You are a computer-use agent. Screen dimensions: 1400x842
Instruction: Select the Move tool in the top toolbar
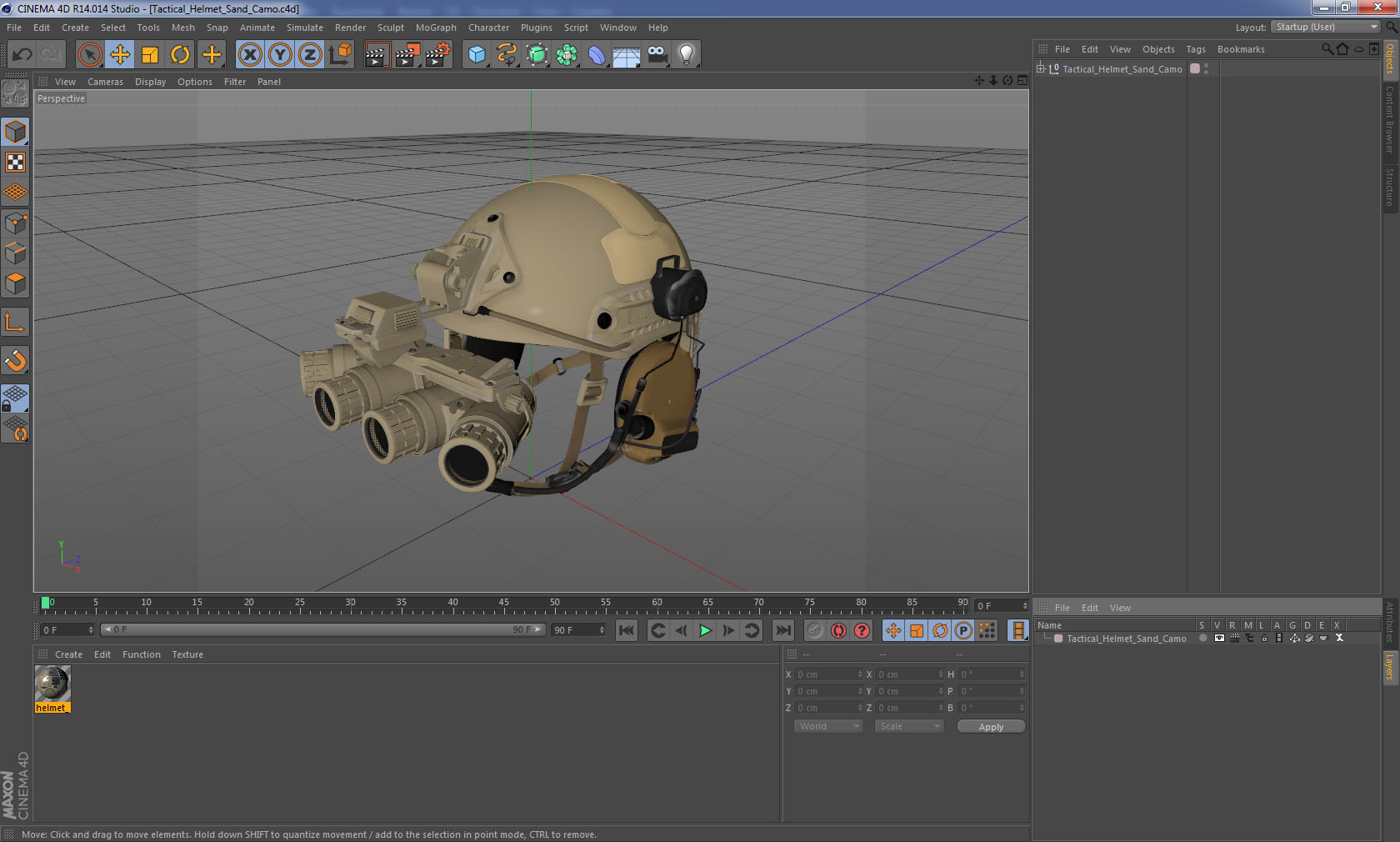(120, 55)
